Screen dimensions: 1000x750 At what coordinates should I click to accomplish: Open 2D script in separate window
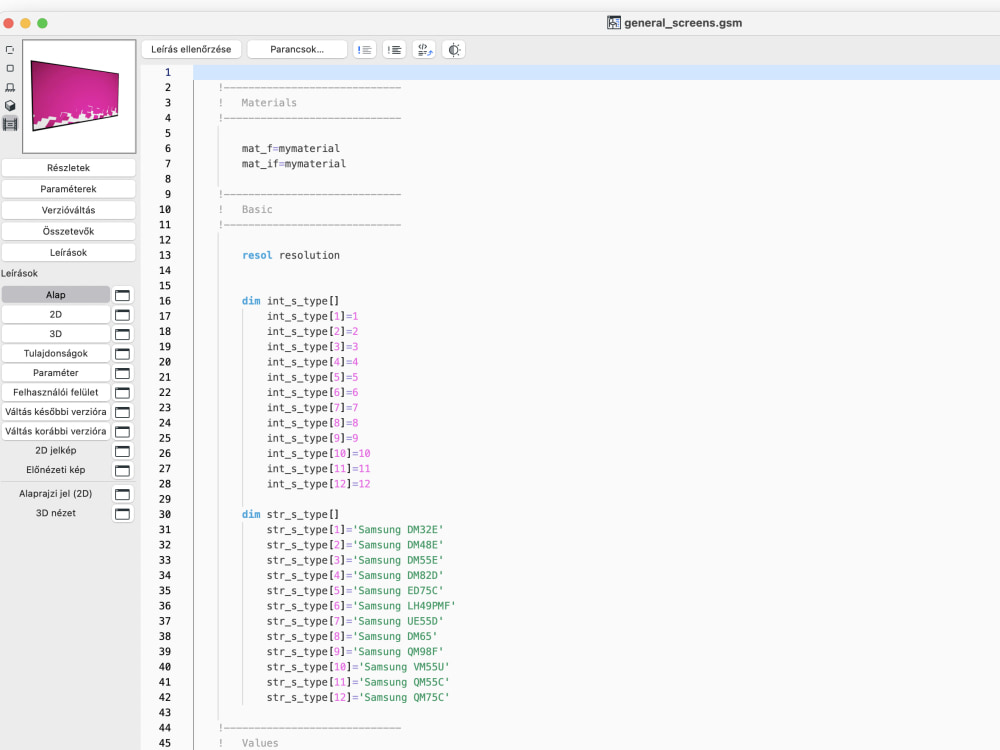(122, 315)
